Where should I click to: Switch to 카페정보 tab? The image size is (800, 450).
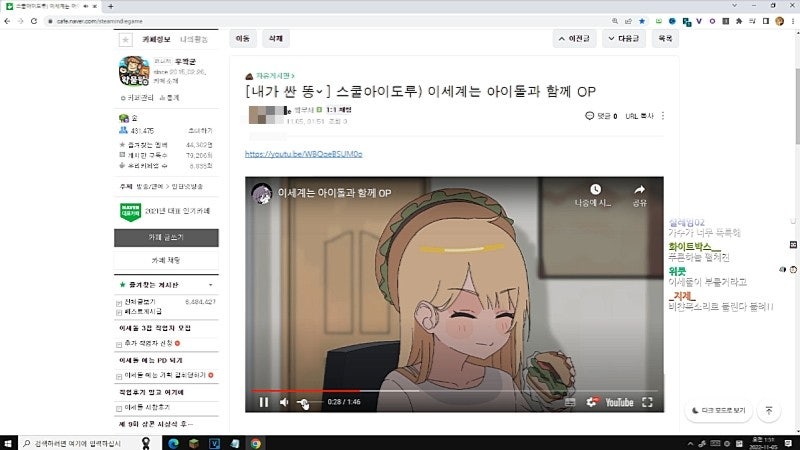[156, 39]
